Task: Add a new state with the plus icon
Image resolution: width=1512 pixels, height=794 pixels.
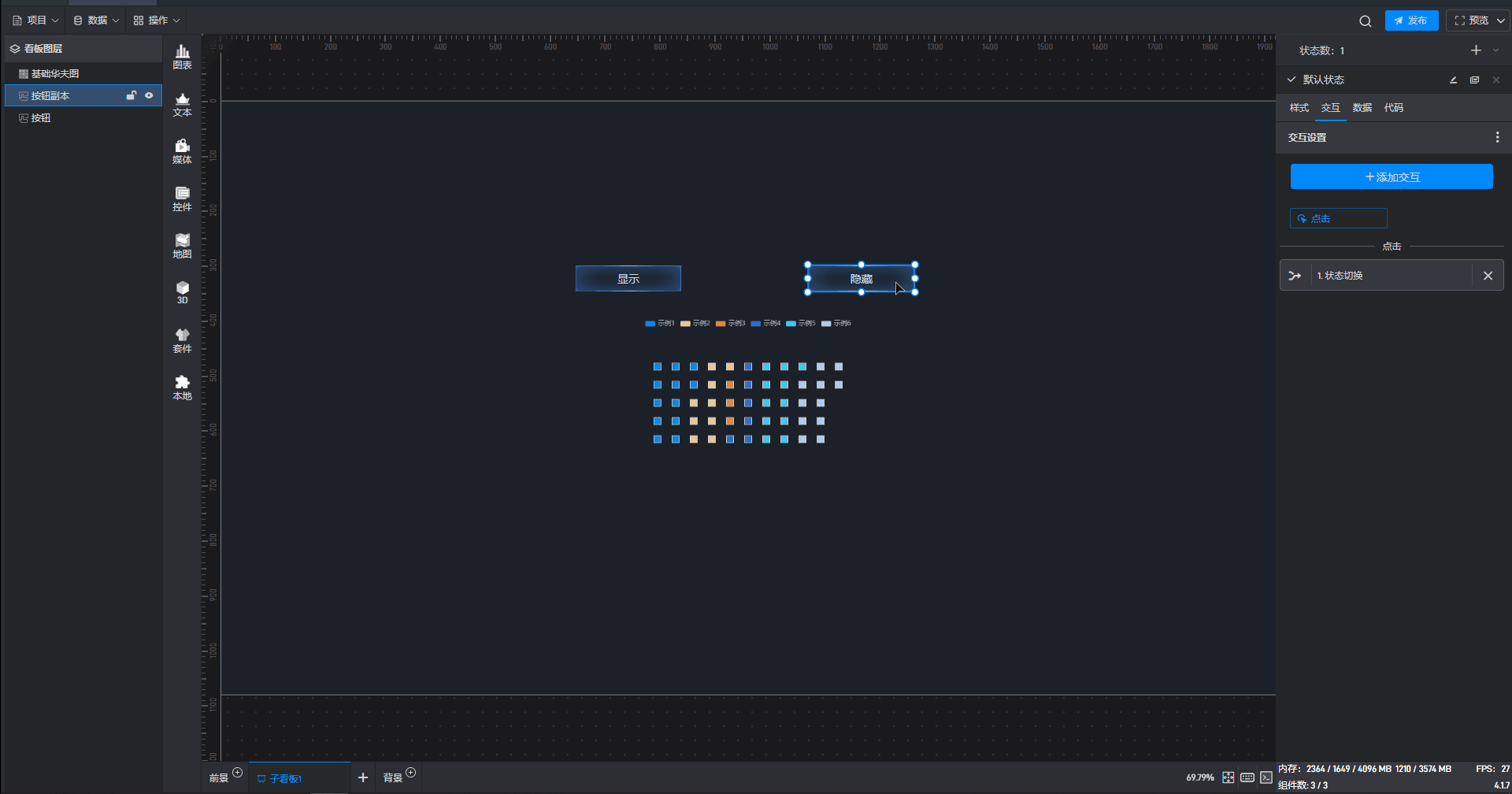Action: (x=1476, y=50)
